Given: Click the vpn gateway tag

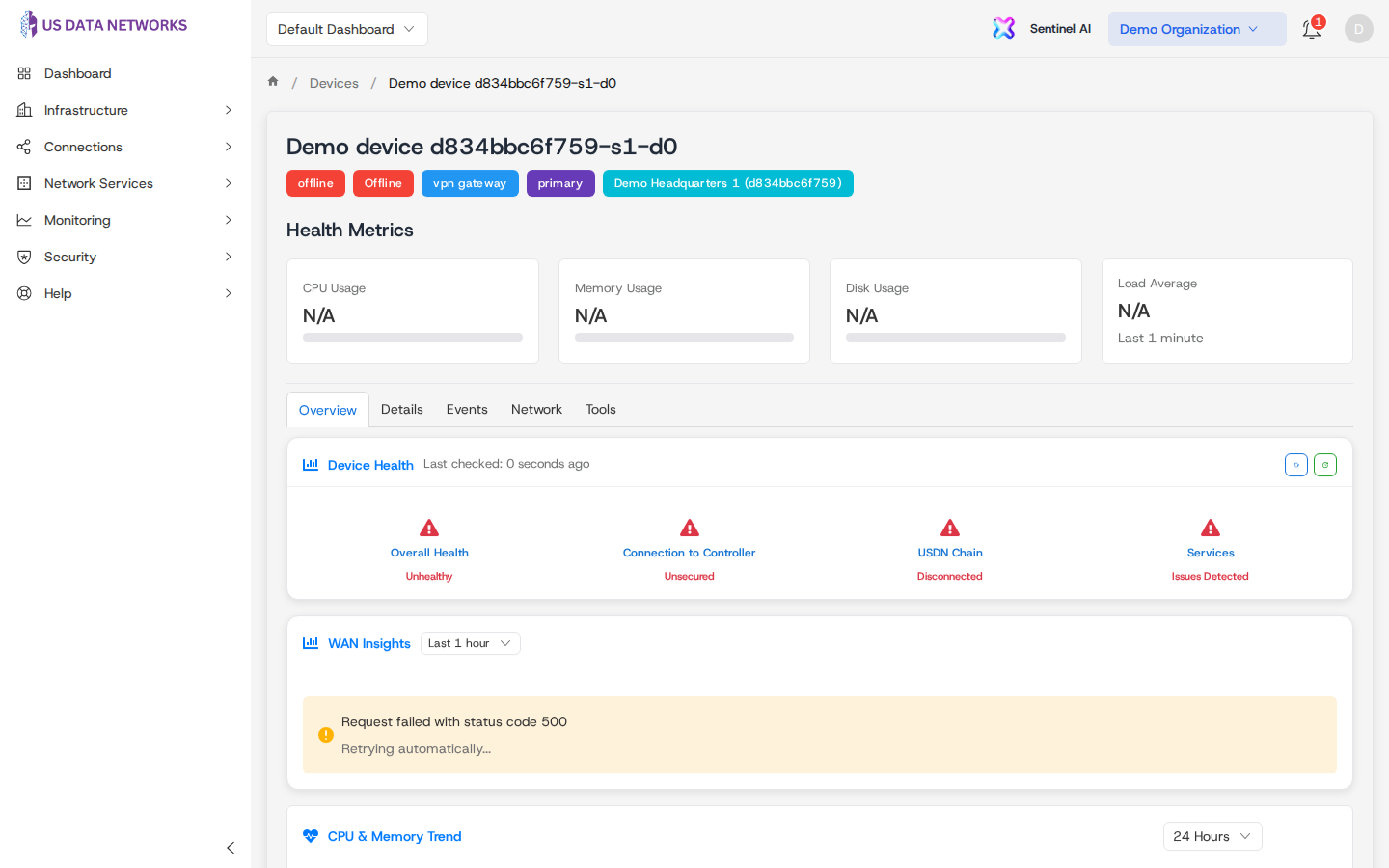Looking at the screenshot, I should [x=470, y=183].
